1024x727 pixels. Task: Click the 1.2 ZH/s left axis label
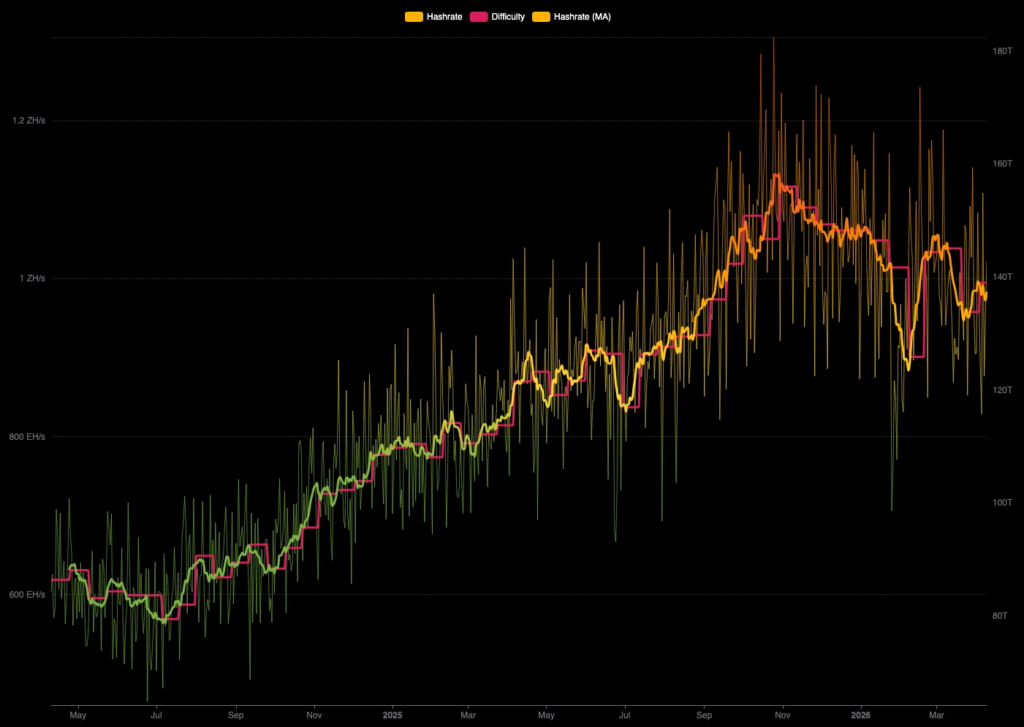28,121
